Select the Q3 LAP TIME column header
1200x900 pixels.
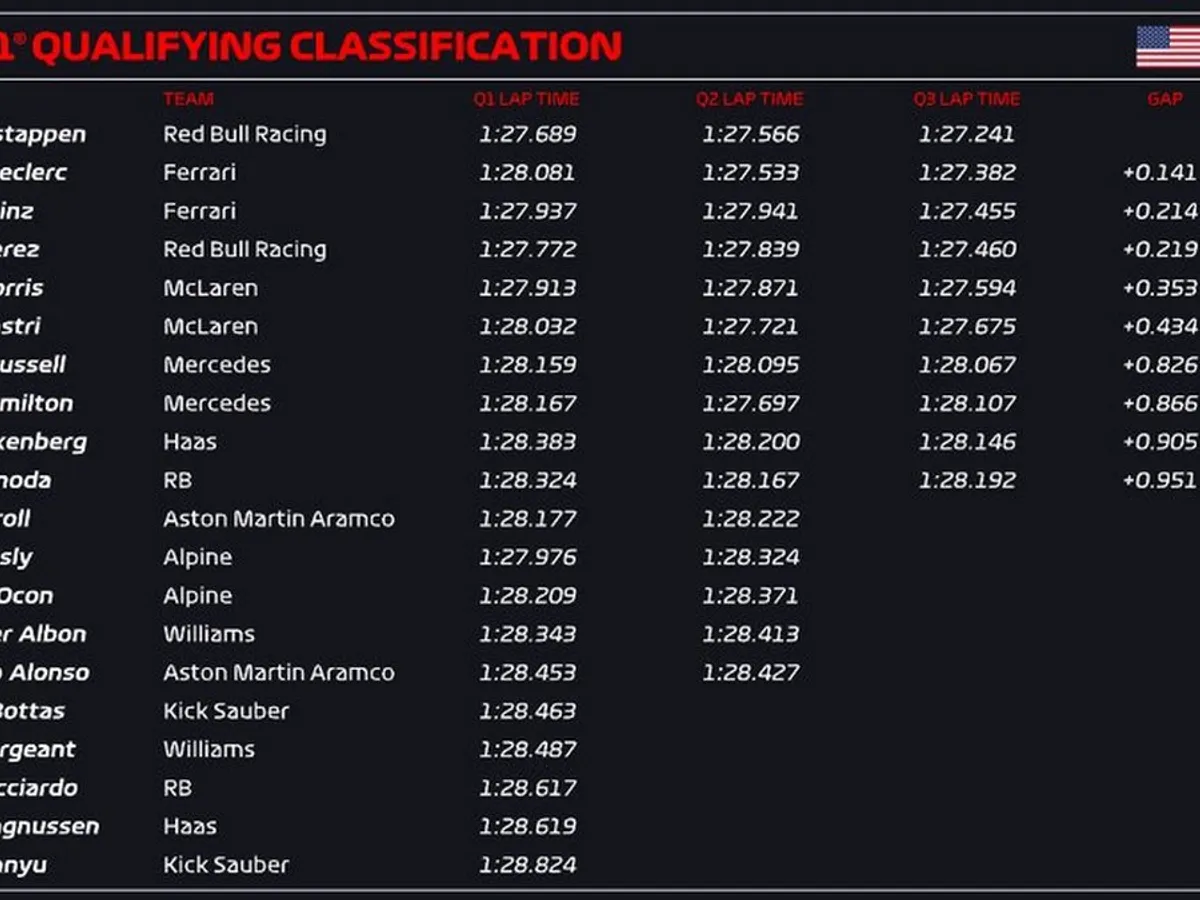tap(966, 99)
